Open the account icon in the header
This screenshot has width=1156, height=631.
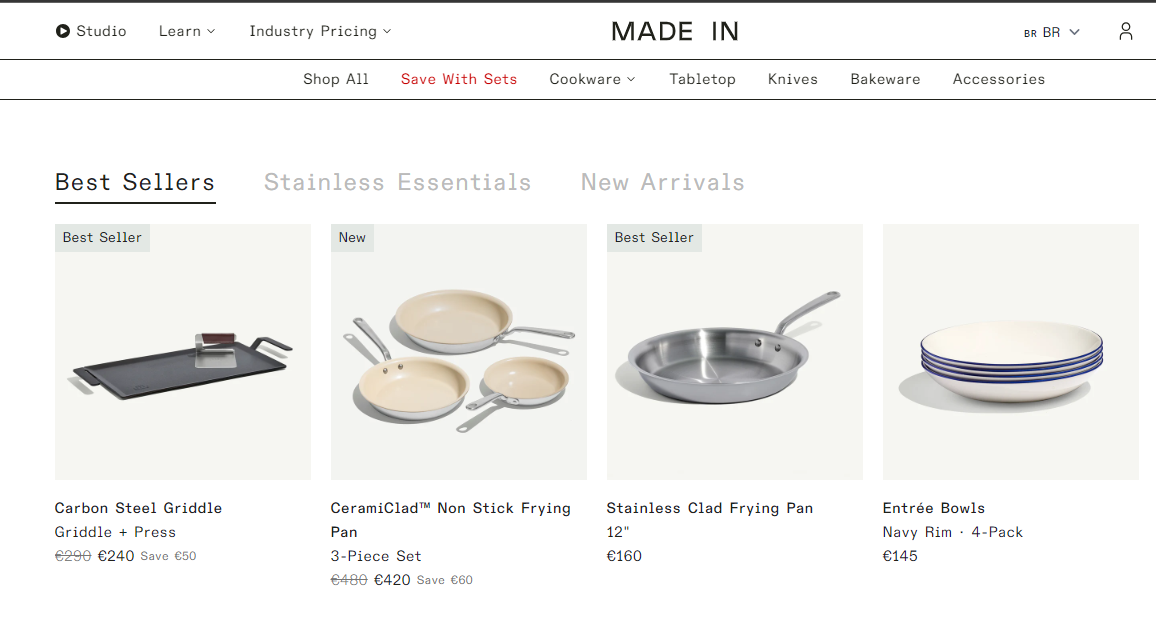coord(1126,31)
